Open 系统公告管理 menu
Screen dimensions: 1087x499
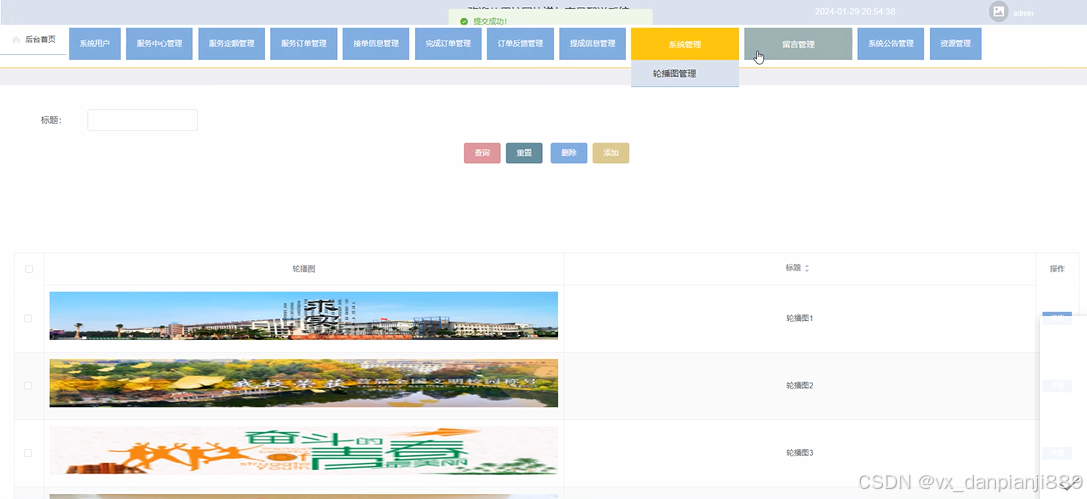pos(891,44)
